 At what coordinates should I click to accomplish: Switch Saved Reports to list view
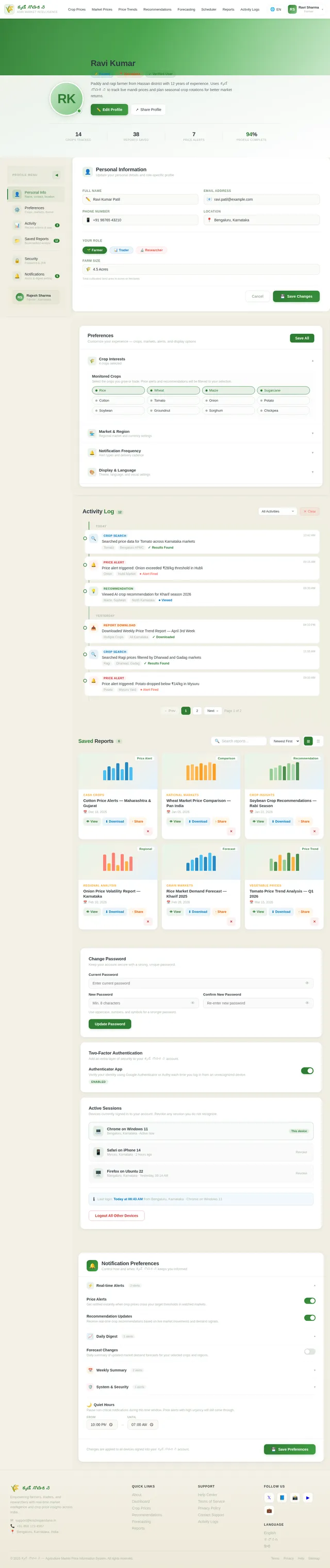point(319,741)
